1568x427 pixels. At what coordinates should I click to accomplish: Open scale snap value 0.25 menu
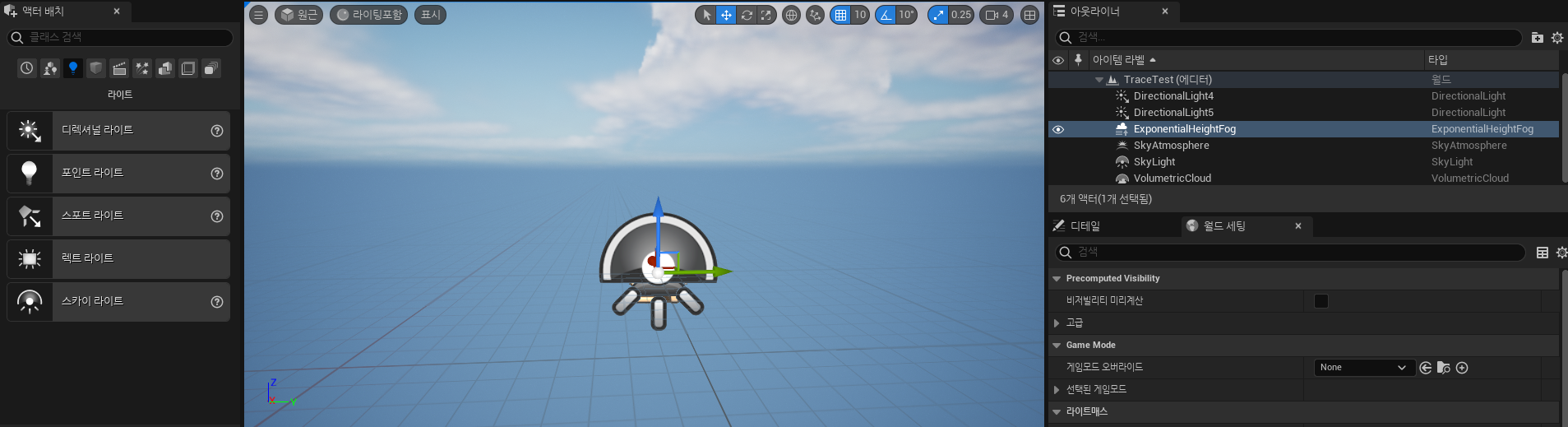tap(961, 15)
